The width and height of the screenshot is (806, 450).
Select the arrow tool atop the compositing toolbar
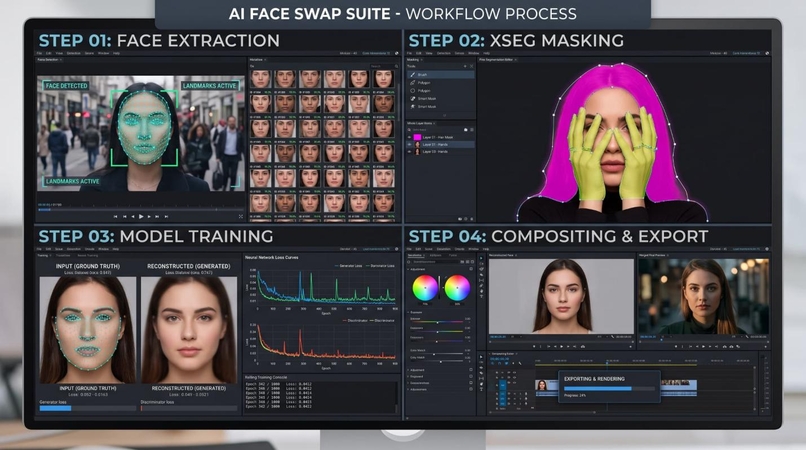point(481,258)
